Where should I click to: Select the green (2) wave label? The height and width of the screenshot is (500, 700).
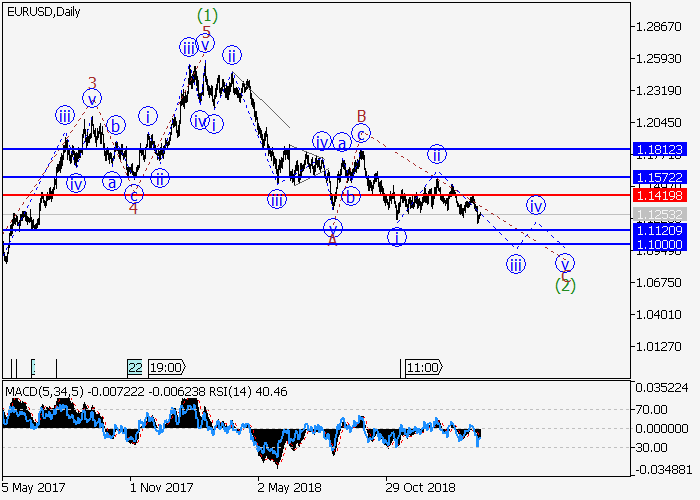(565, 285)
